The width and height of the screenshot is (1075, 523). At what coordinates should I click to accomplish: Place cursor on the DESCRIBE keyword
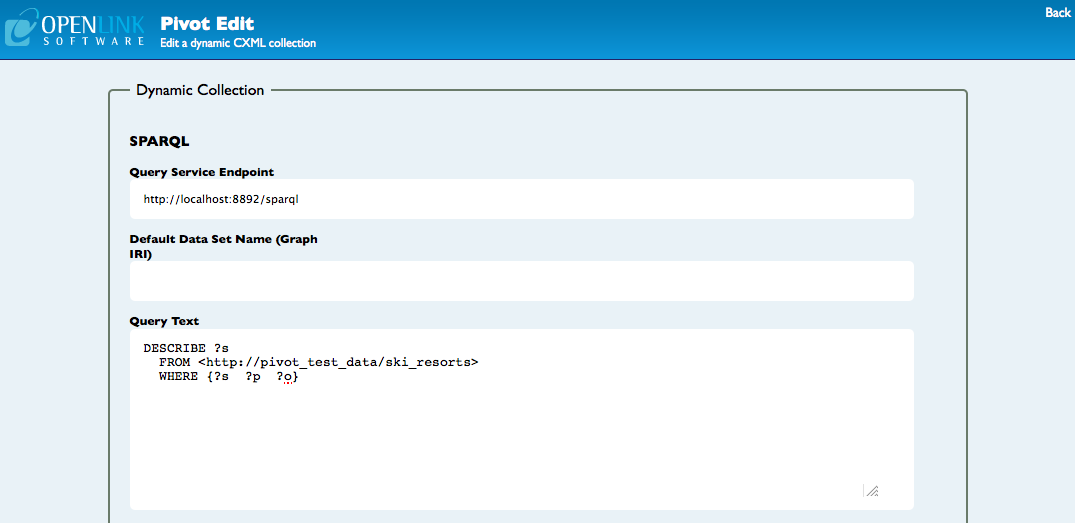coord(174,348)
